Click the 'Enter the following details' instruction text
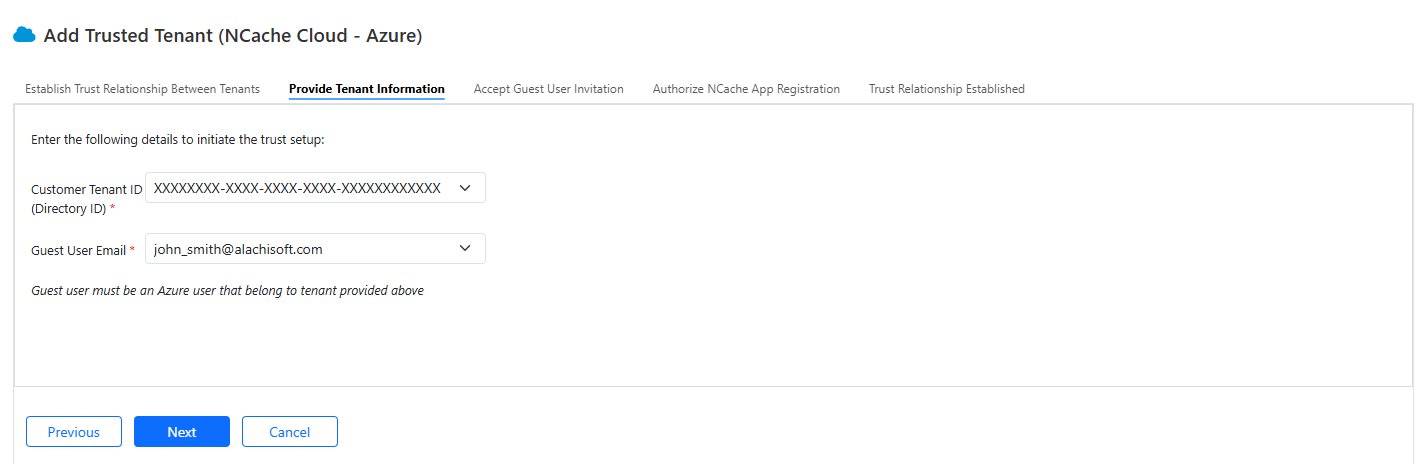Image resolution: width=1425 pixels, height=464 pixels. 178,140
